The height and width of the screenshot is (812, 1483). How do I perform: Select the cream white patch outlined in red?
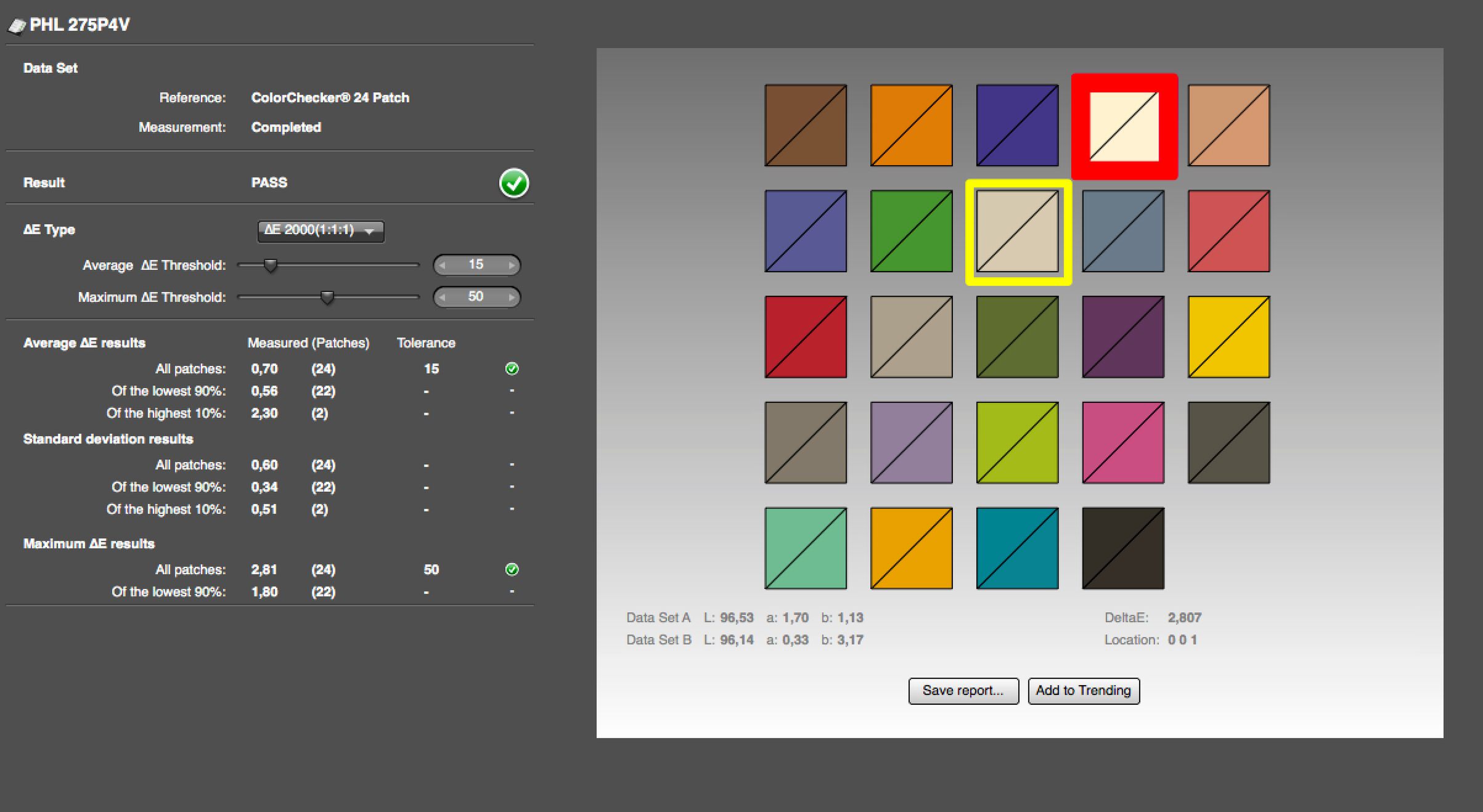pos(1124,127)
